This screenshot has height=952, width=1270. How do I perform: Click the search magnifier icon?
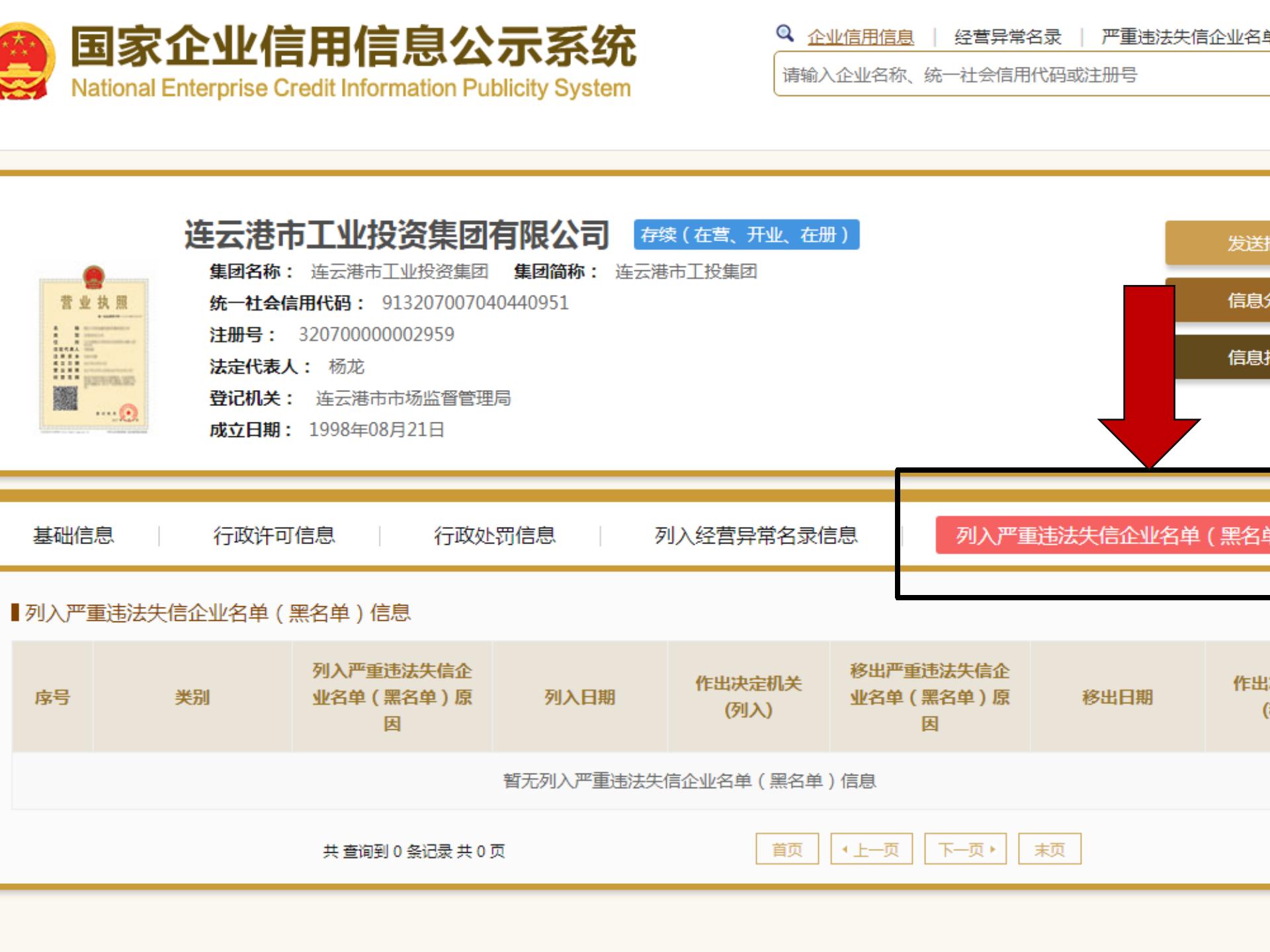pyautogui.click(x=784, y=33)
